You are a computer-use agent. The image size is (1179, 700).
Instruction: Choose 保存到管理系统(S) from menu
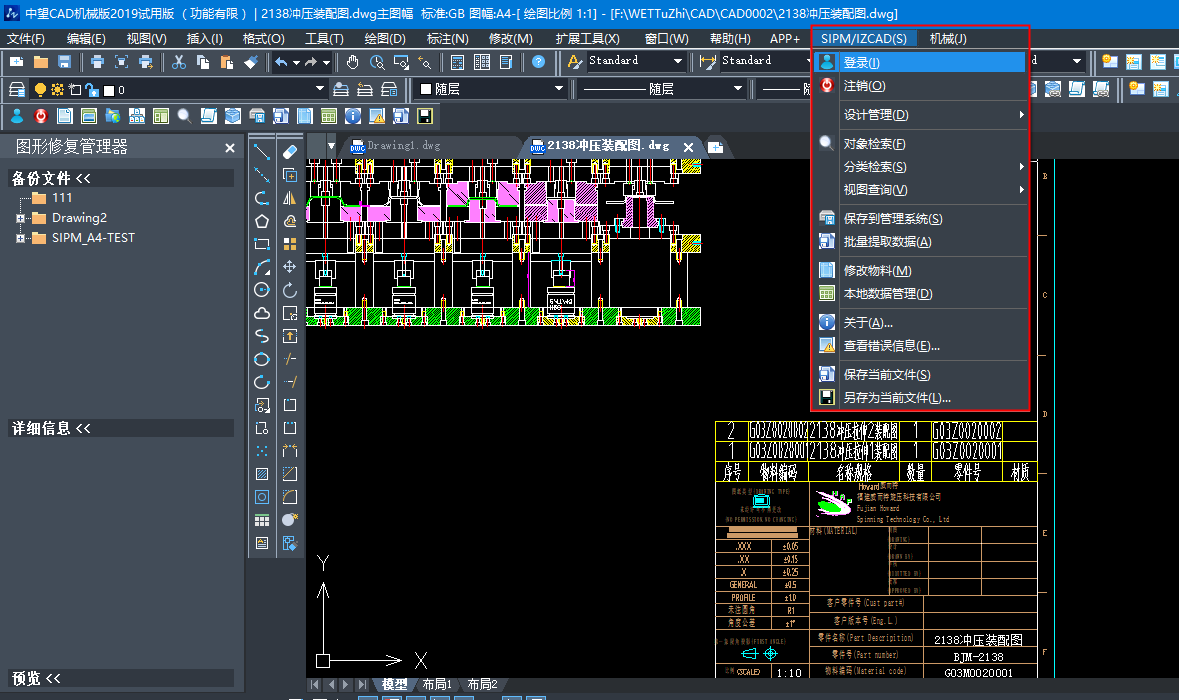(x=893, y=219)
